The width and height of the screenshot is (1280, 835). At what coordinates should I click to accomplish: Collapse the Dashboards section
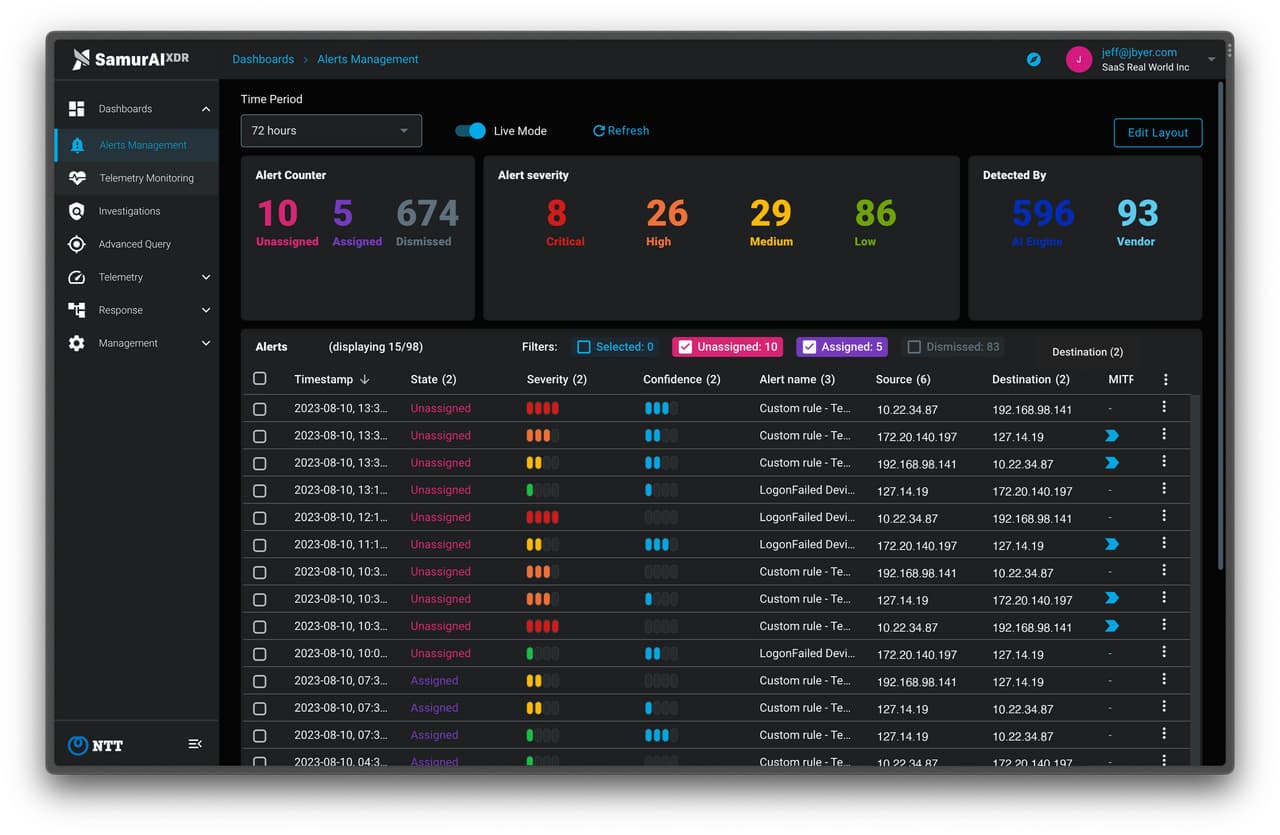206,108
